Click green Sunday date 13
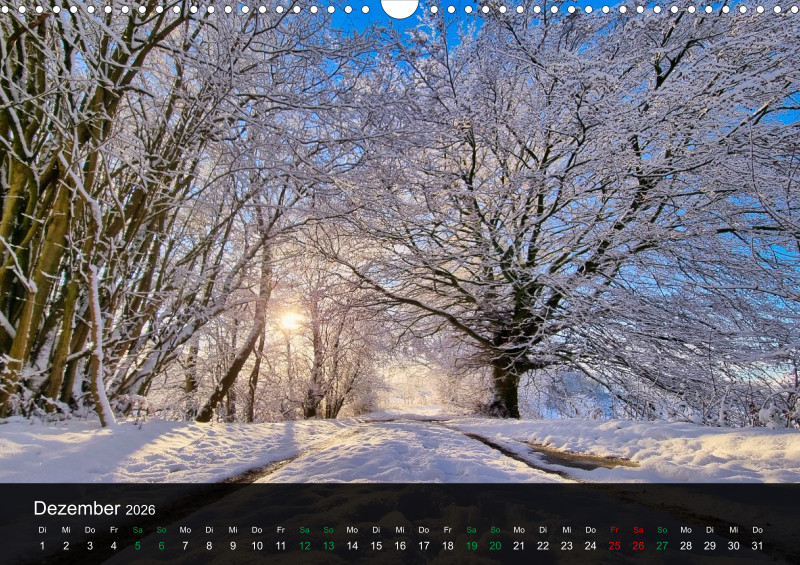The width and height of the screenshot is (800, 565). tap(328, 546)
